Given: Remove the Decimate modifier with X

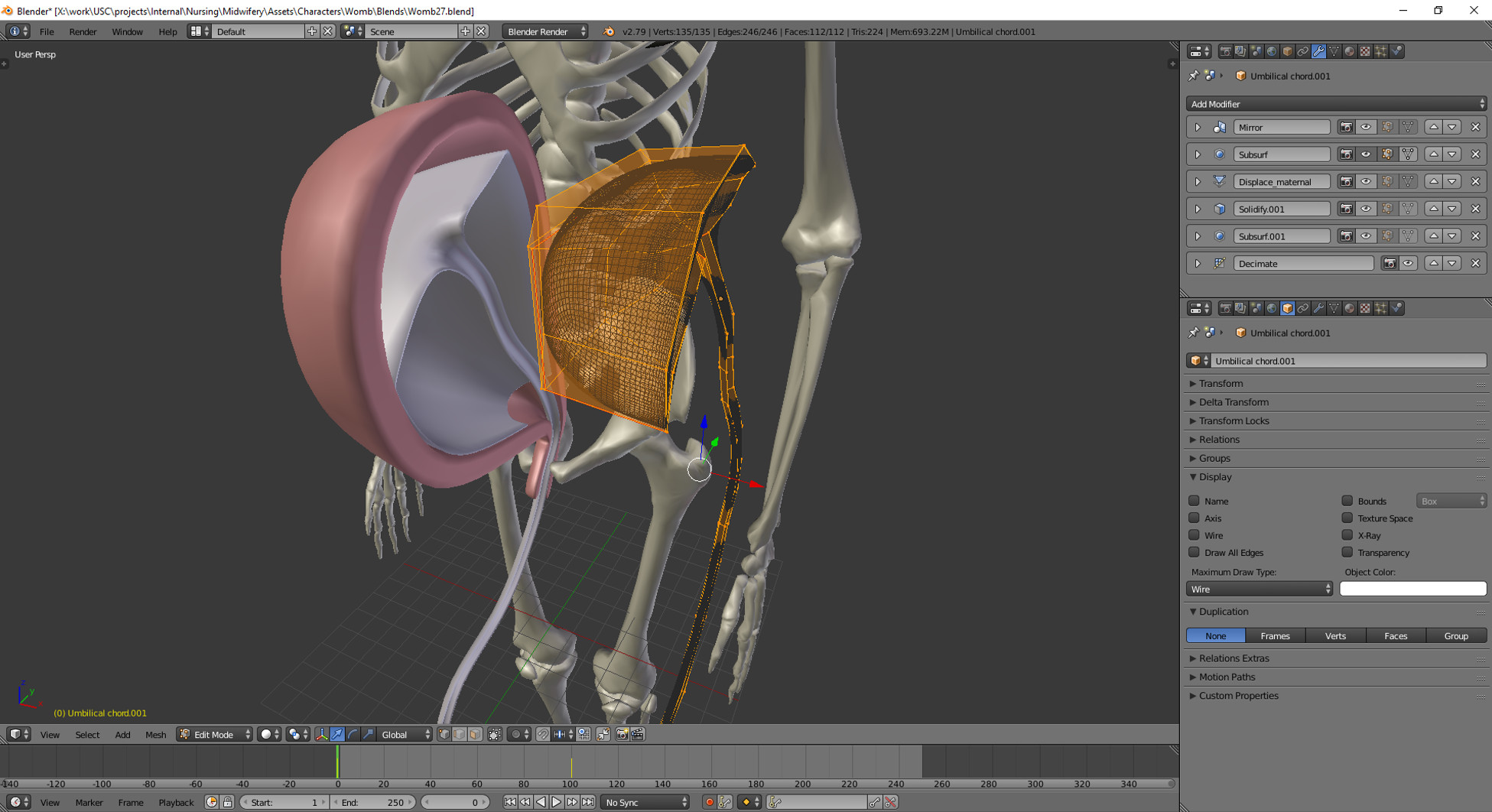Looking at the screenshot, I should pos(1475,264).
